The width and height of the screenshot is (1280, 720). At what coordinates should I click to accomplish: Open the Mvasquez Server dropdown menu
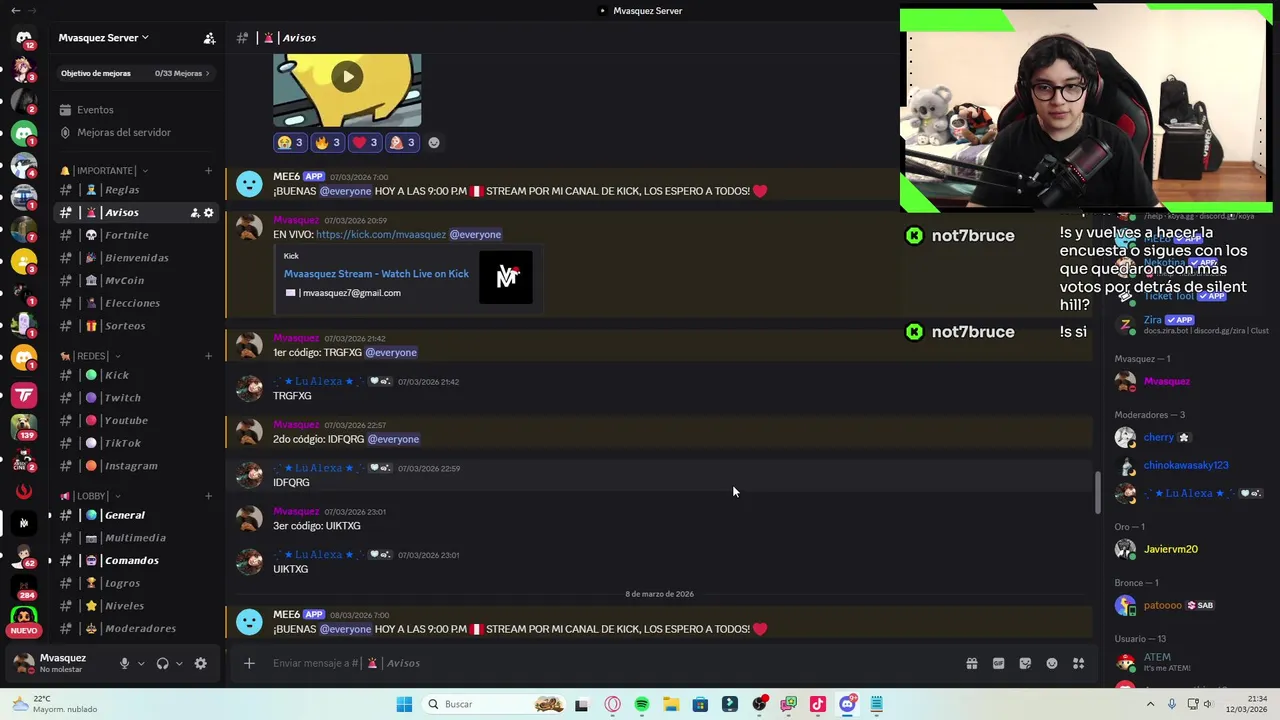click(103, 38)
